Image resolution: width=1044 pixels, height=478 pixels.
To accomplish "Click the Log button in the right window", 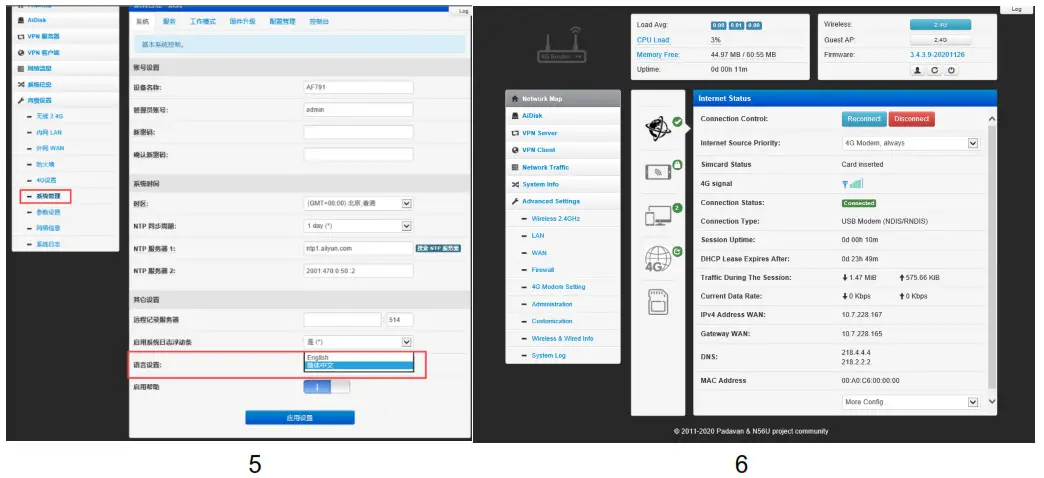I will coord(1016,9).
